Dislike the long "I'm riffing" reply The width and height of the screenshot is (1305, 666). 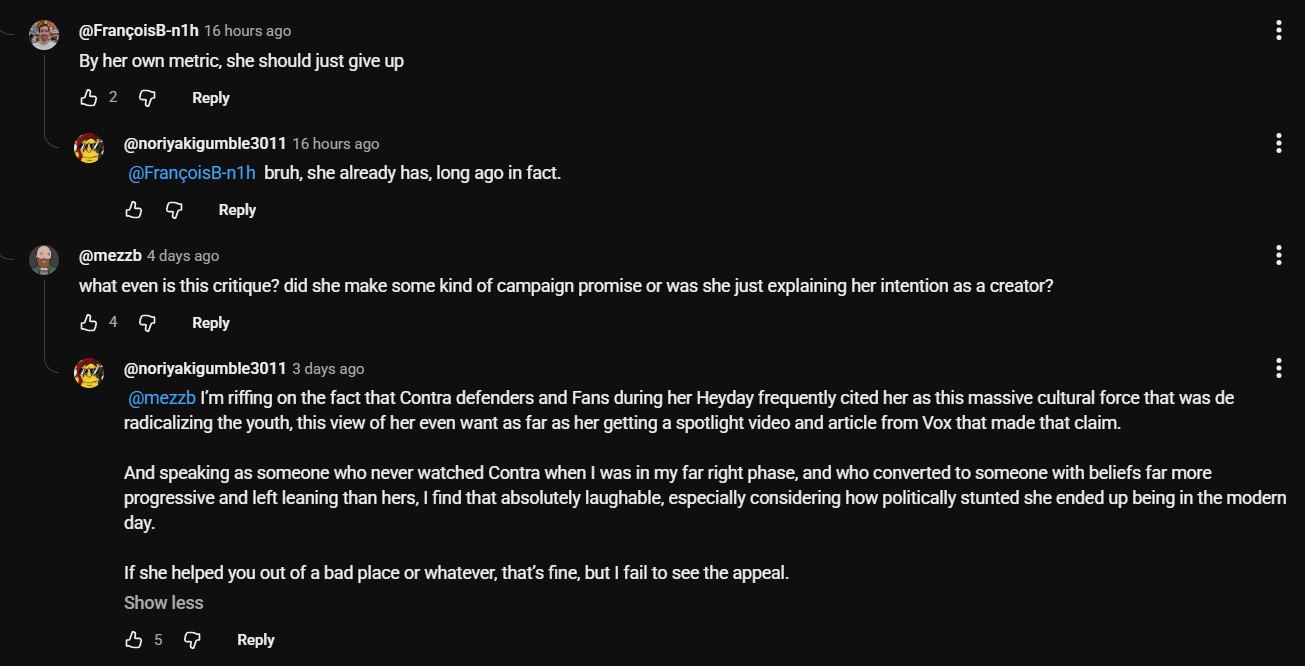pos(192,640)
